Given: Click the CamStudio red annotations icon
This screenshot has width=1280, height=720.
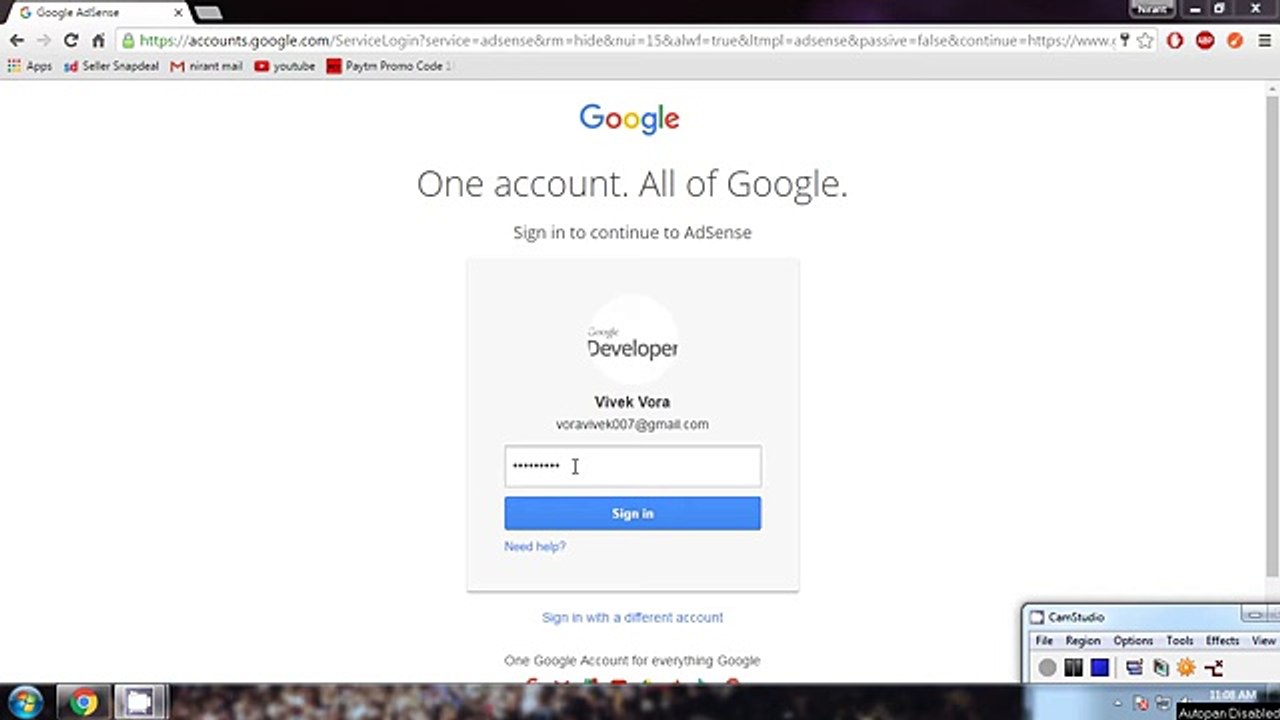Looking at the screenshot, I should coord(1214,668).
